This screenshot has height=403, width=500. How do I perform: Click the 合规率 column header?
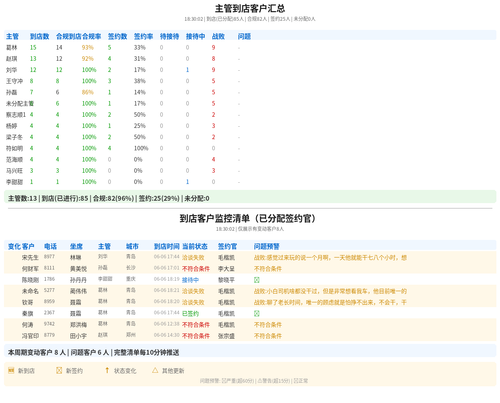(92, 36)
